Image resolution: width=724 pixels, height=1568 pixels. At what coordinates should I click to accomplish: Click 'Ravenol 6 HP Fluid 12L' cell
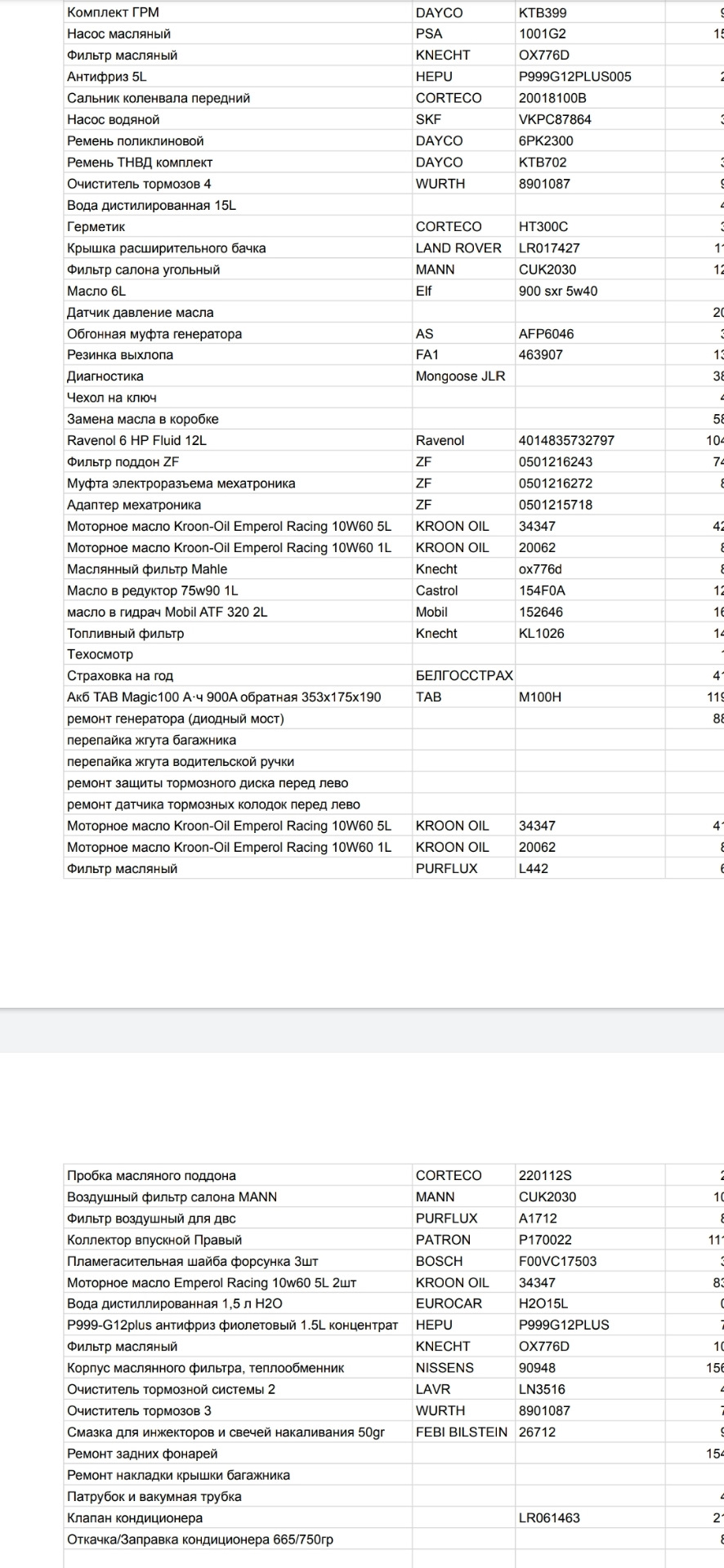pyautogui.click(x=238, y=440)
